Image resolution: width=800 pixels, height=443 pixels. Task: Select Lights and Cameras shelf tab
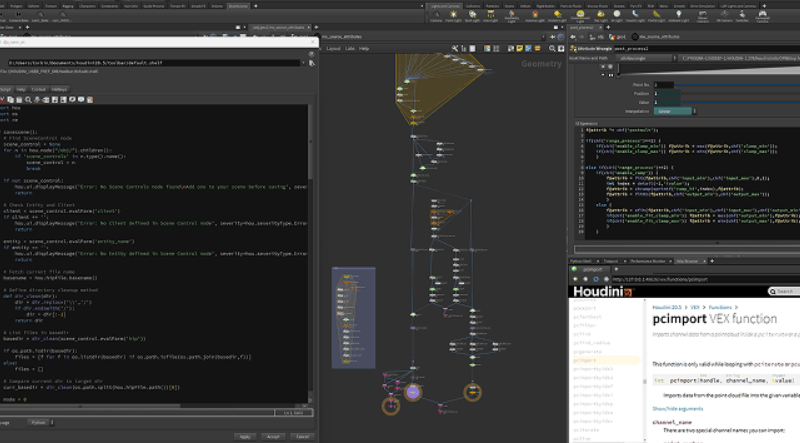[x=445, y=6]
